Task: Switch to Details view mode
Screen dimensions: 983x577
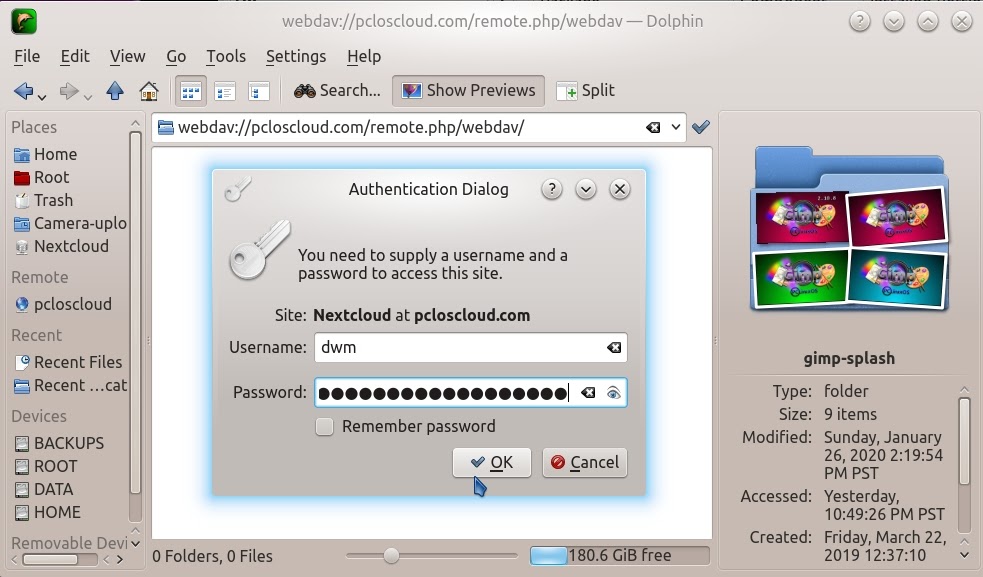Action: (258, 92)
